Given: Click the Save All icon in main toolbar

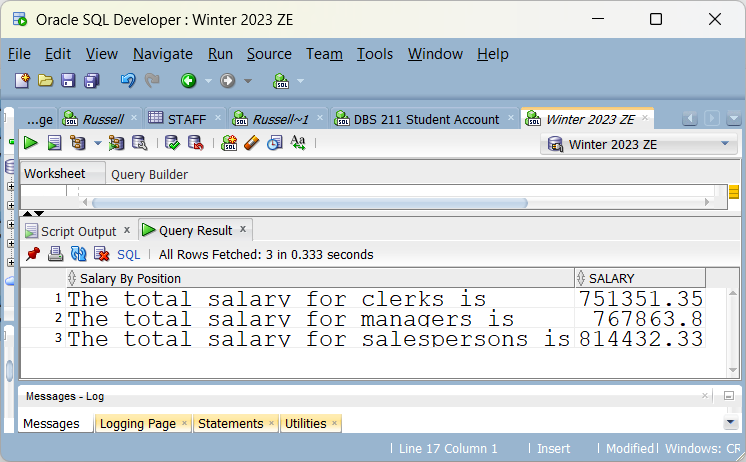Looking at the screenshot, I should point(92,81).
